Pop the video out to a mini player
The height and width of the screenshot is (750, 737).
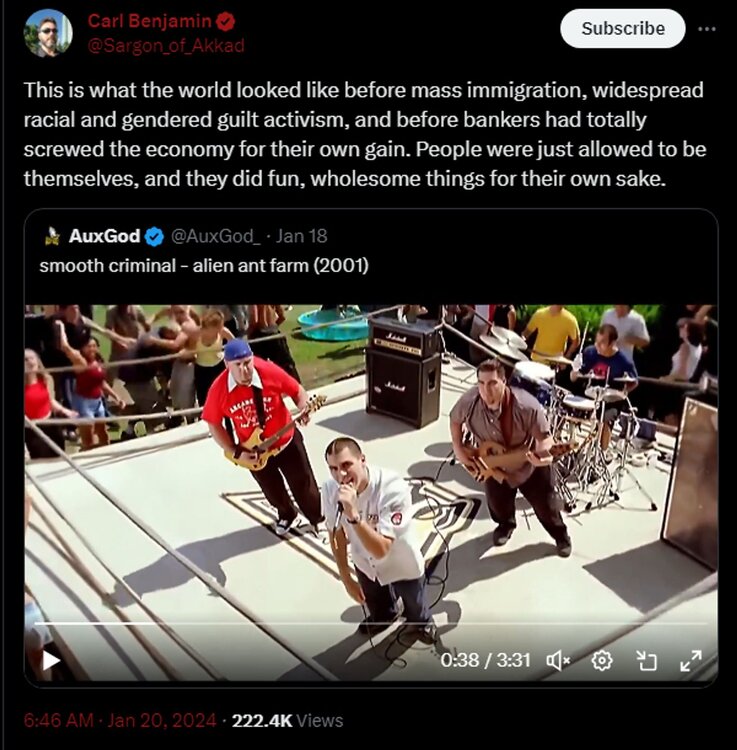click(646, 660)
